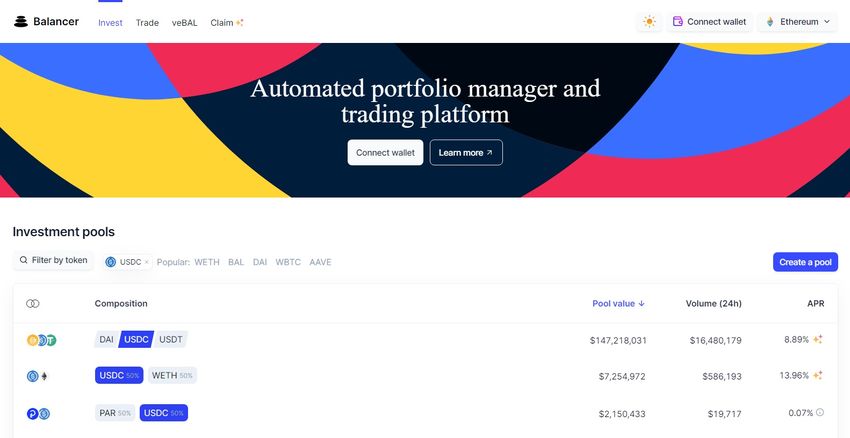
Task: Click Connect wallet in the hero banner
Action: point(385,153)
